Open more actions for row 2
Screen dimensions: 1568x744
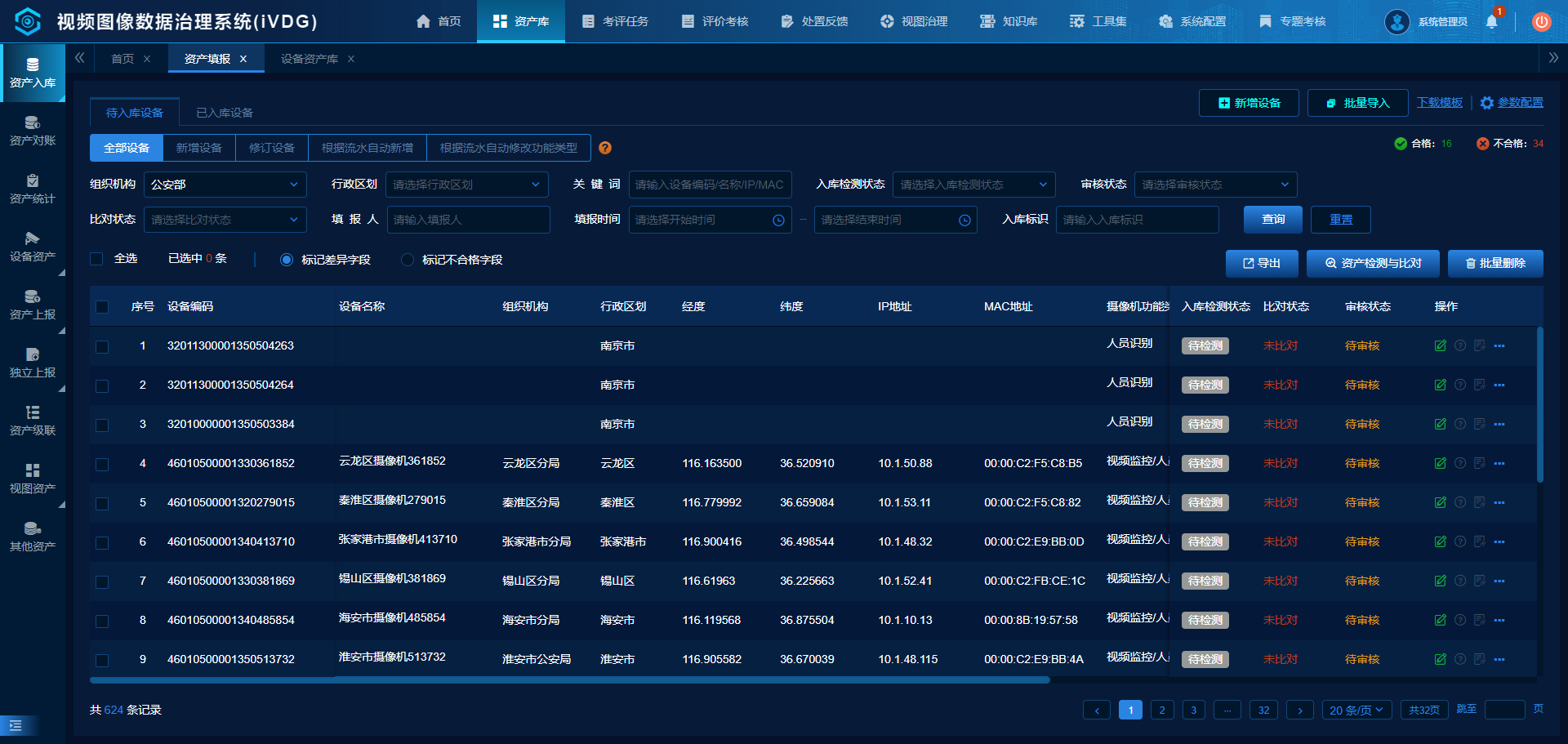(1499, 385)
